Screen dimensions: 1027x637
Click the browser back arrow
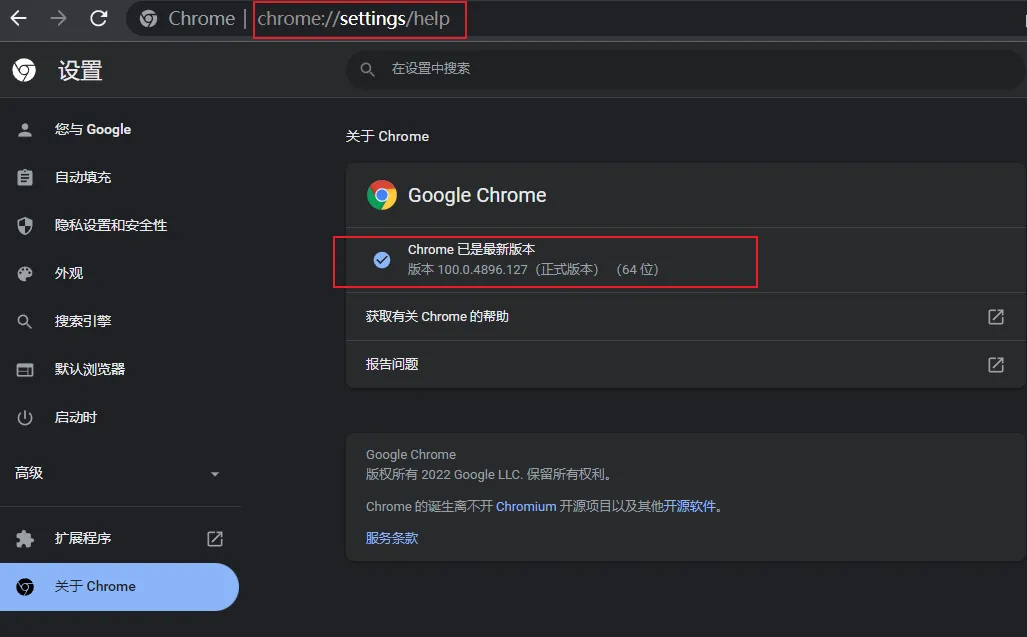point(18,18)
